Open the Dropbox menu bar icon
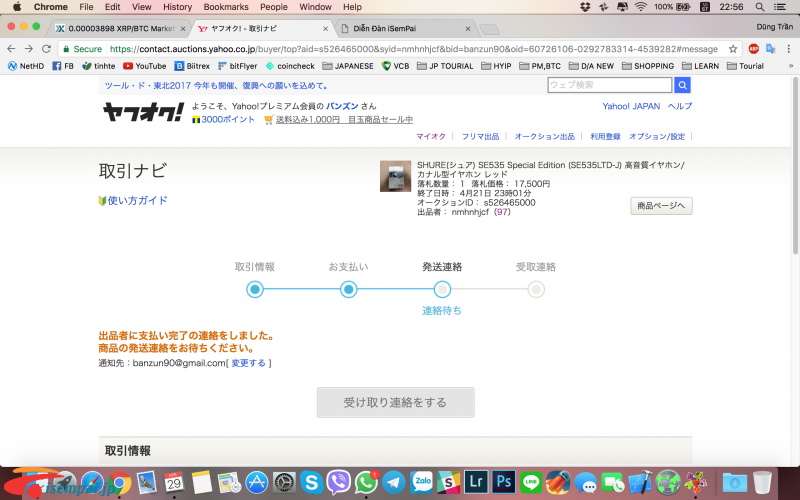Image resolution: width=800 pixels, height=500 pixels. (x=585, y=7)
